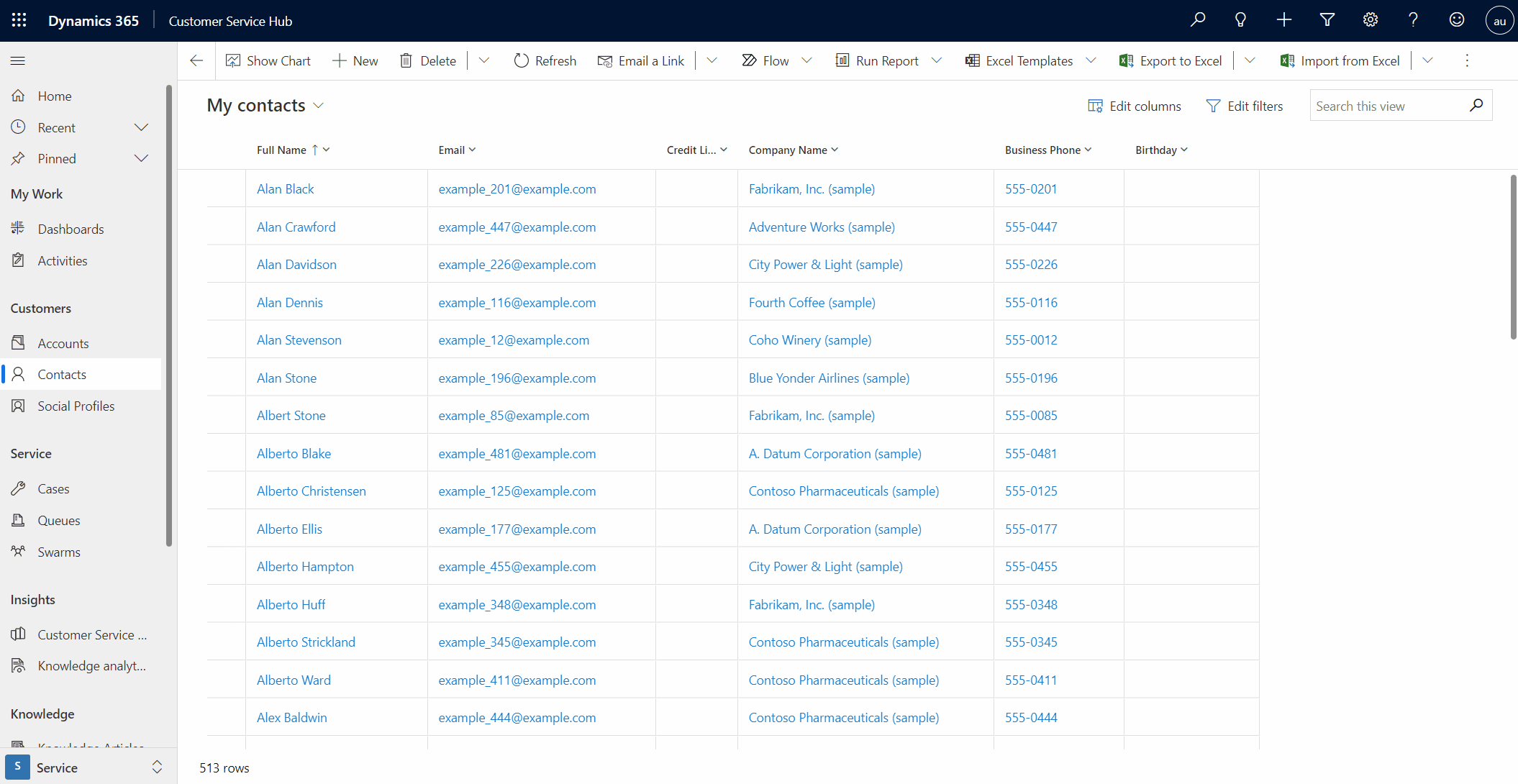
Task: Select the Alberto Ellis row checkbox area
Action: [x=226, y=529]
